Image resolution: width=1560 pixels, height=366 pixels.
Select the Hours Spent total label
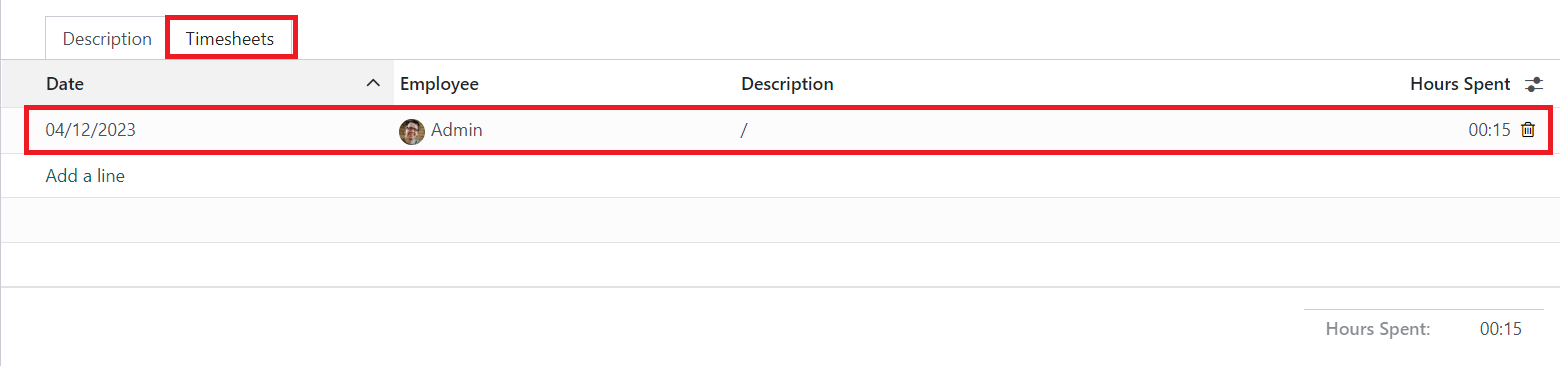click(x=1378, y=329)
